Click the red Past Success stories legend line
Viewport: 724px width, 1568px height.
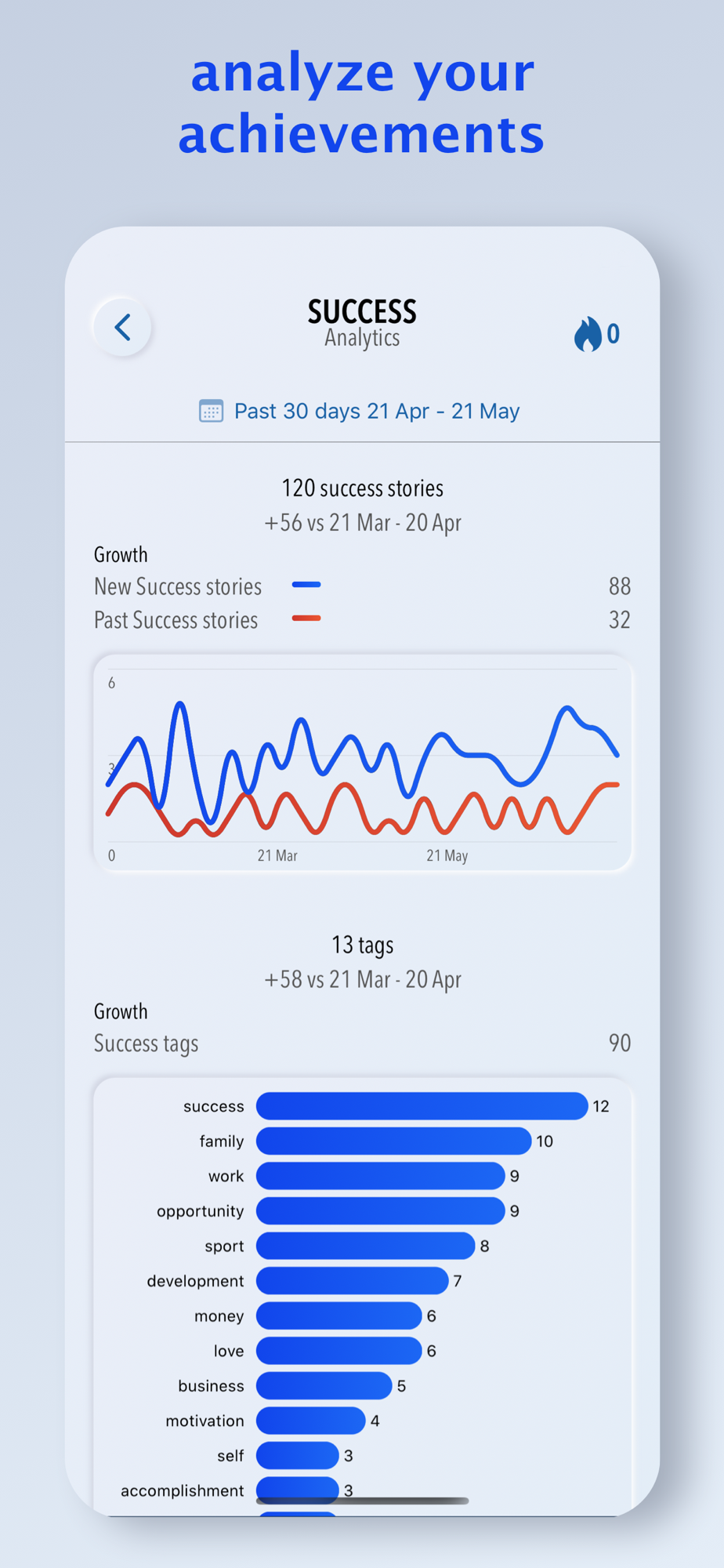306,619
